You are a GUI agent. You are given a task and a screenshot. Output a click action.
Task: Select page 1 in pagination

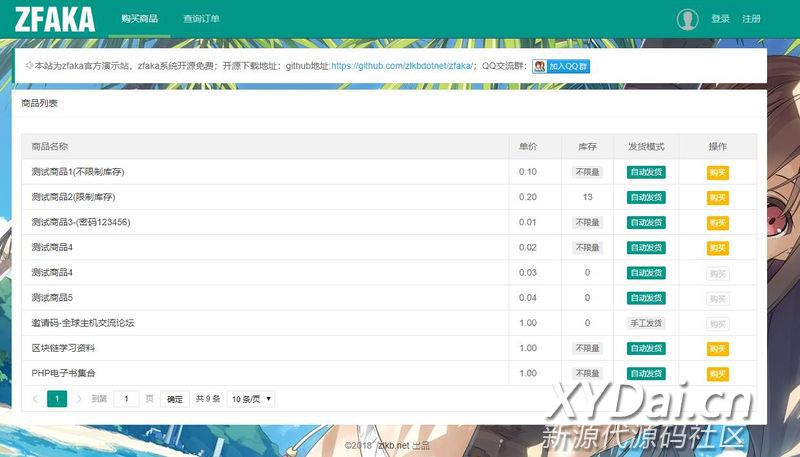(x=57, y=399)
